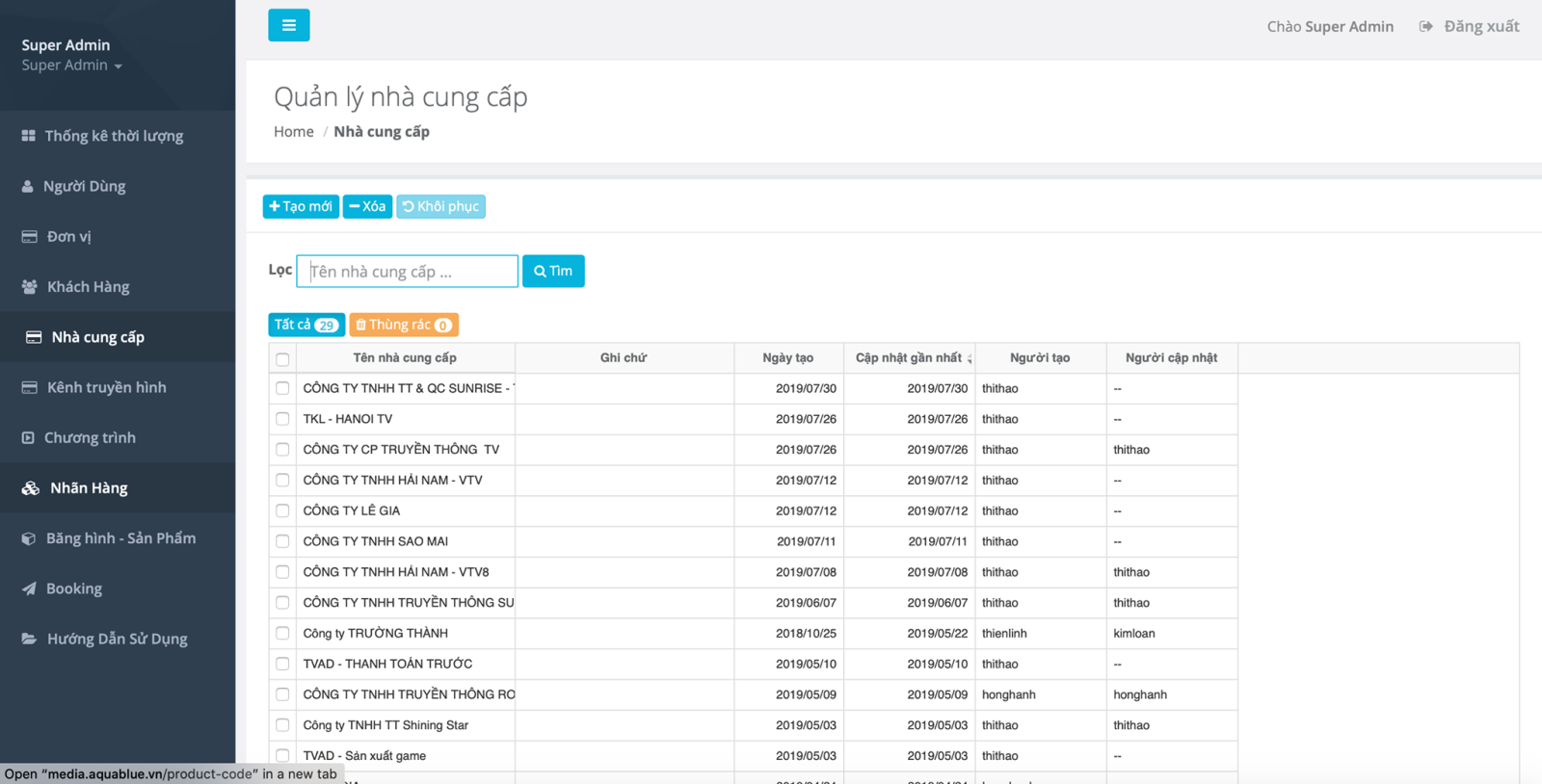Screen dimensions: 1542x784
Task: Select checkbox for CÔNG TY LÊ GIA
Action: tap(282, 510)
